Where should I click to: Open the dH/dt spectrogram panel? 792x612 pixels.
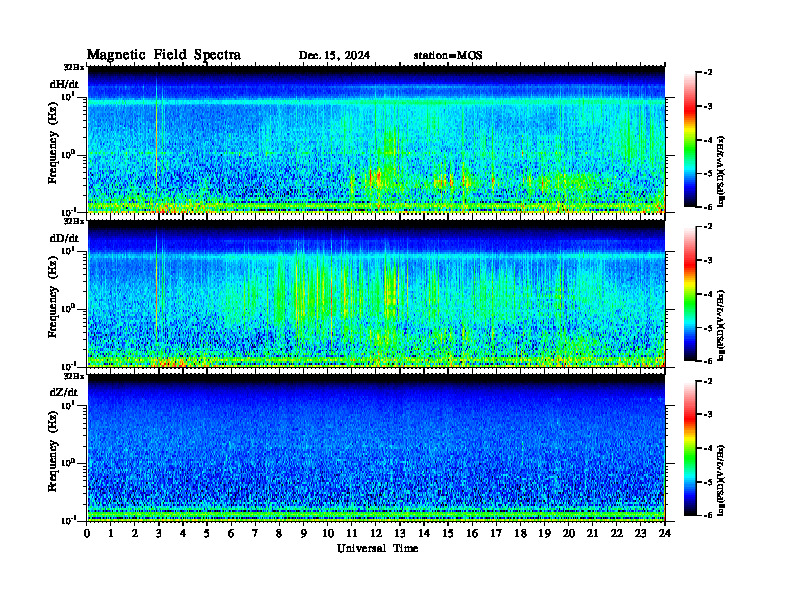click(376, 140)
